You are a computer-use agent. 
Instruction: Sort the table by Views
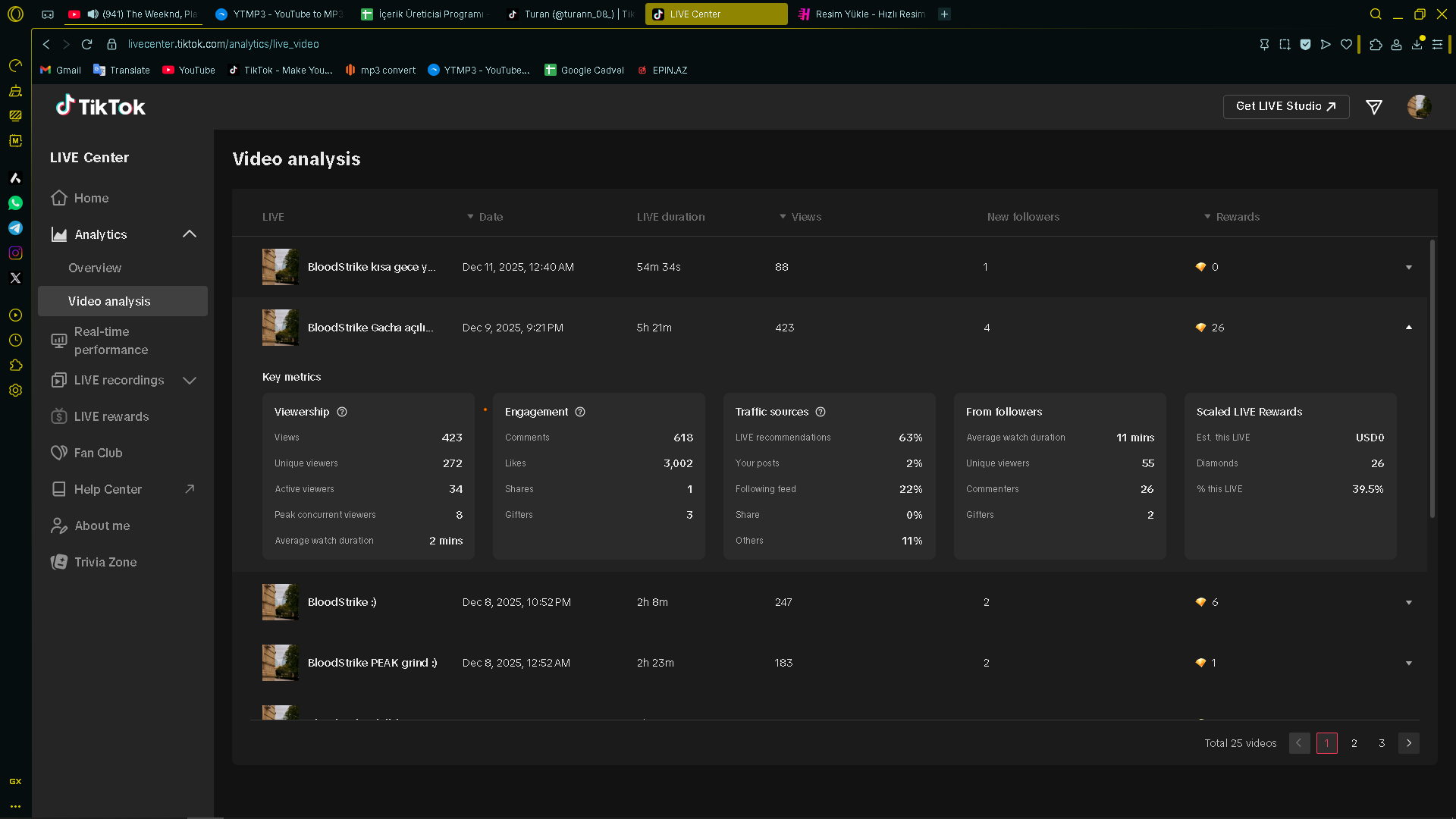(x=800, y=217)
